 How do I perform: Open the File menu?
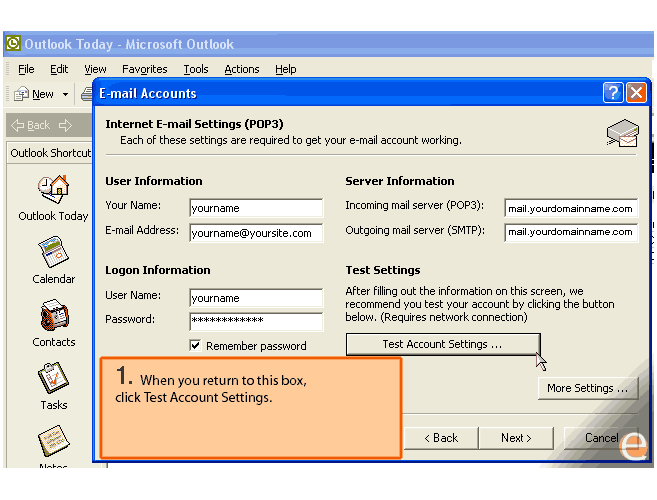click(26, 69)
